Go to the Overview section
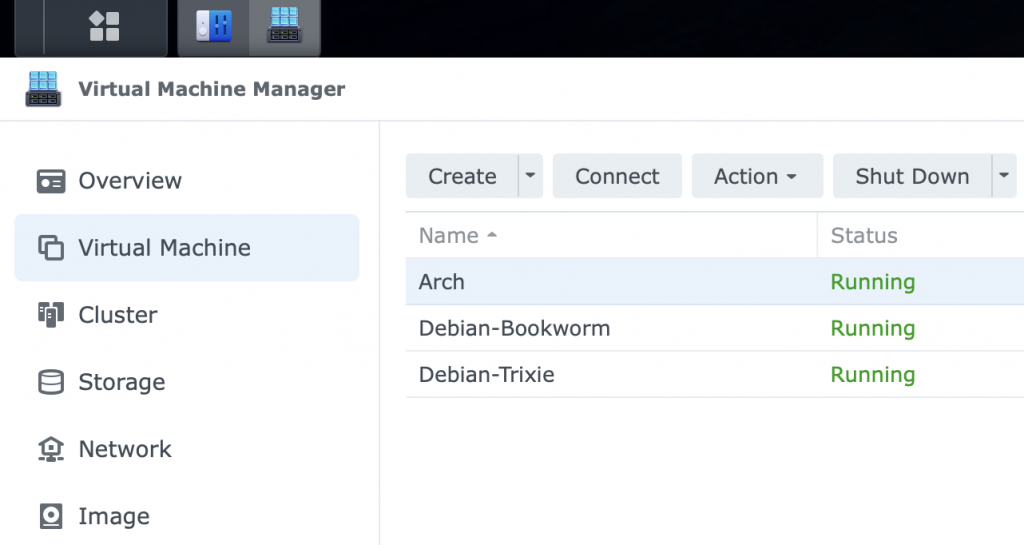Image resolution: width=1024 pixels, height=545 pixels. click(x=130, y=181)
